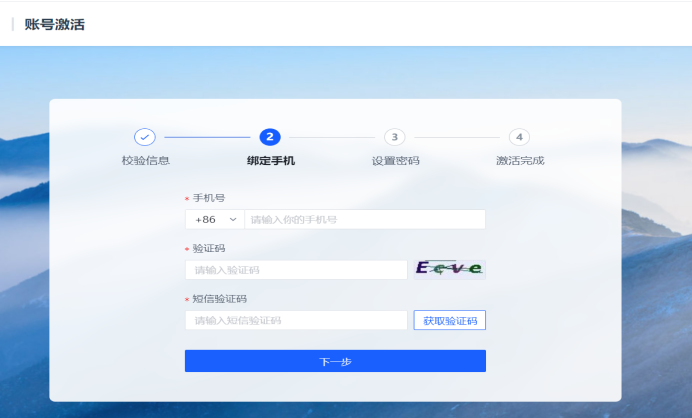
Task: Focus the phone number input field
Action: [x=364, y=219]
